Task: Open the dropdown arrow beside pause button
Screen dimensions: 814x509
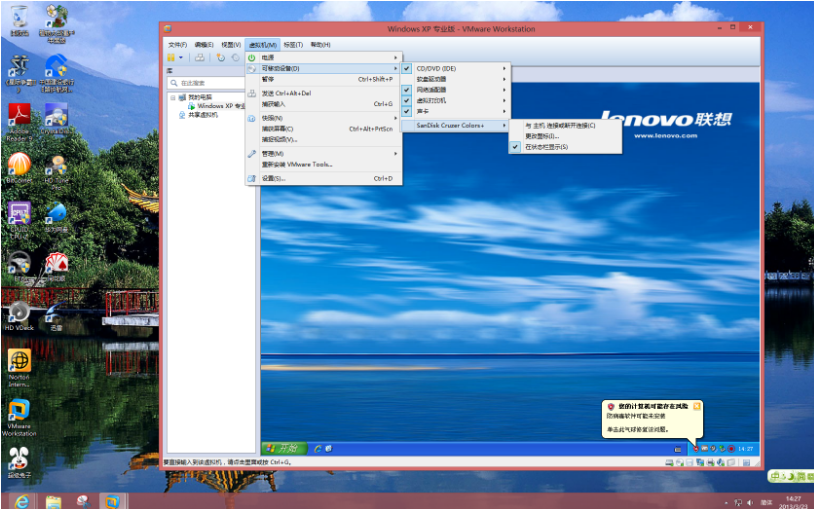Action: click(x=181, y=58)
